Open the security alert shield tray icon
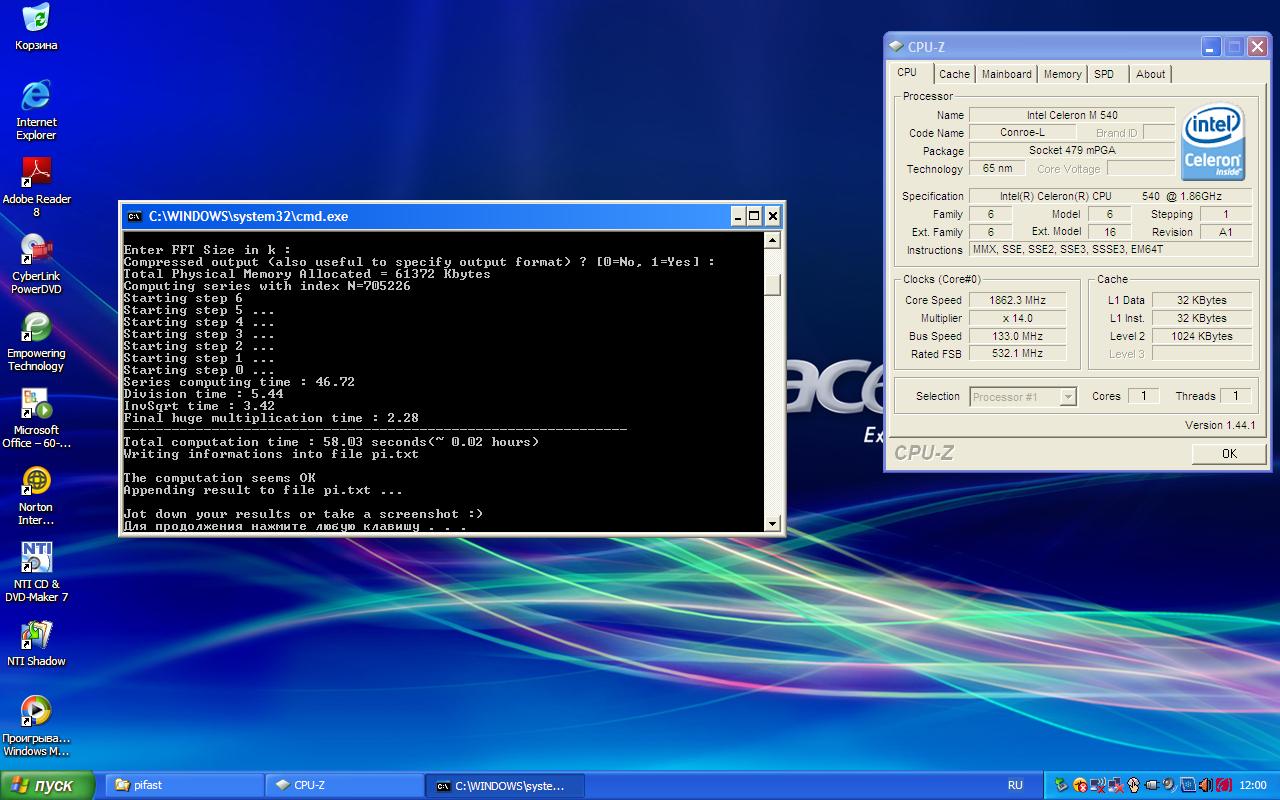Screen dimensions: 1280x800 point(1080,785)
